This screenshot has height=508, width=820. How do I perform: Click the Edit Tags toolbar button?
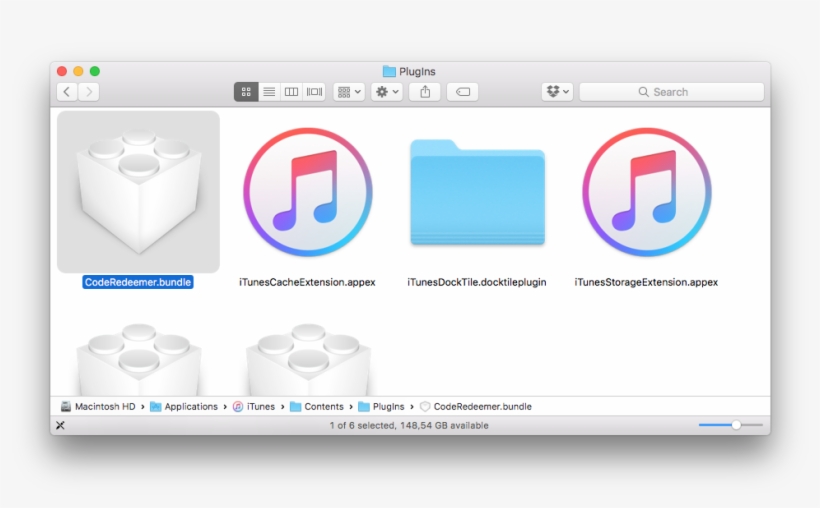point(463,92)
